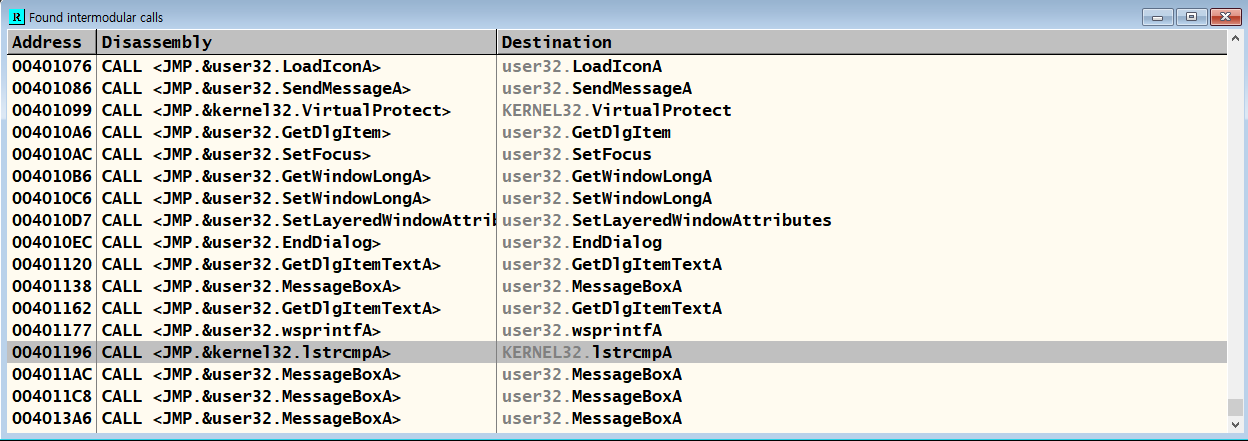Screen dimensions: 1248x441
Task: Select address 004011C8
Action: 52,396
